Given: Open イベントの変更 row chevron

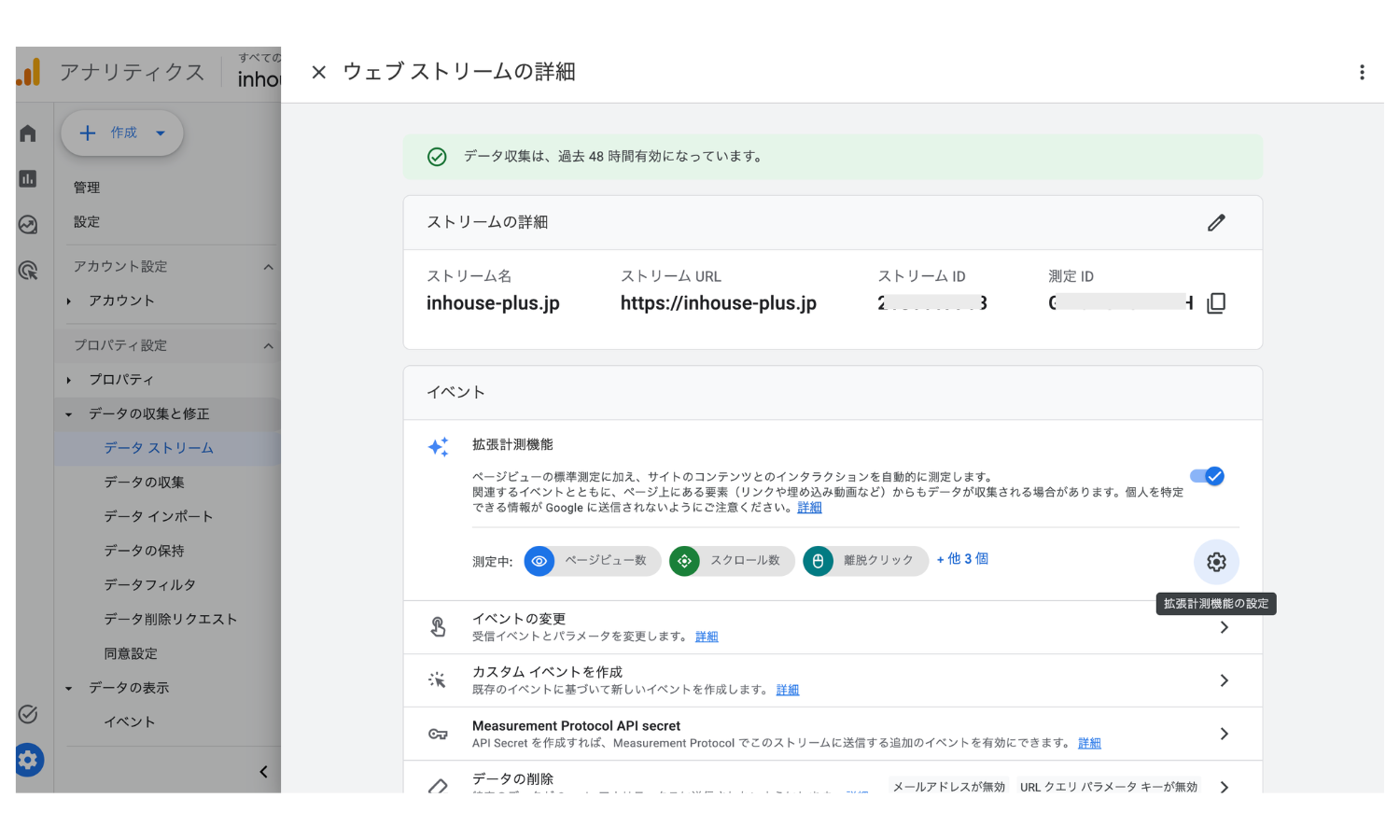Looking at the screenshot, I should [x=1224, y=627].
